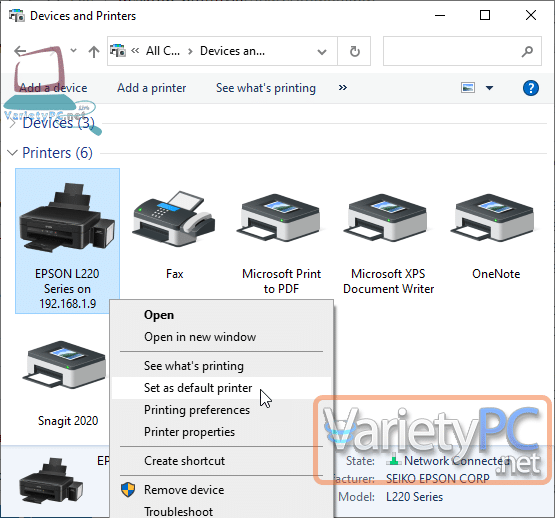Click the Devices and Printers title bar icon

tap(17, 16)
